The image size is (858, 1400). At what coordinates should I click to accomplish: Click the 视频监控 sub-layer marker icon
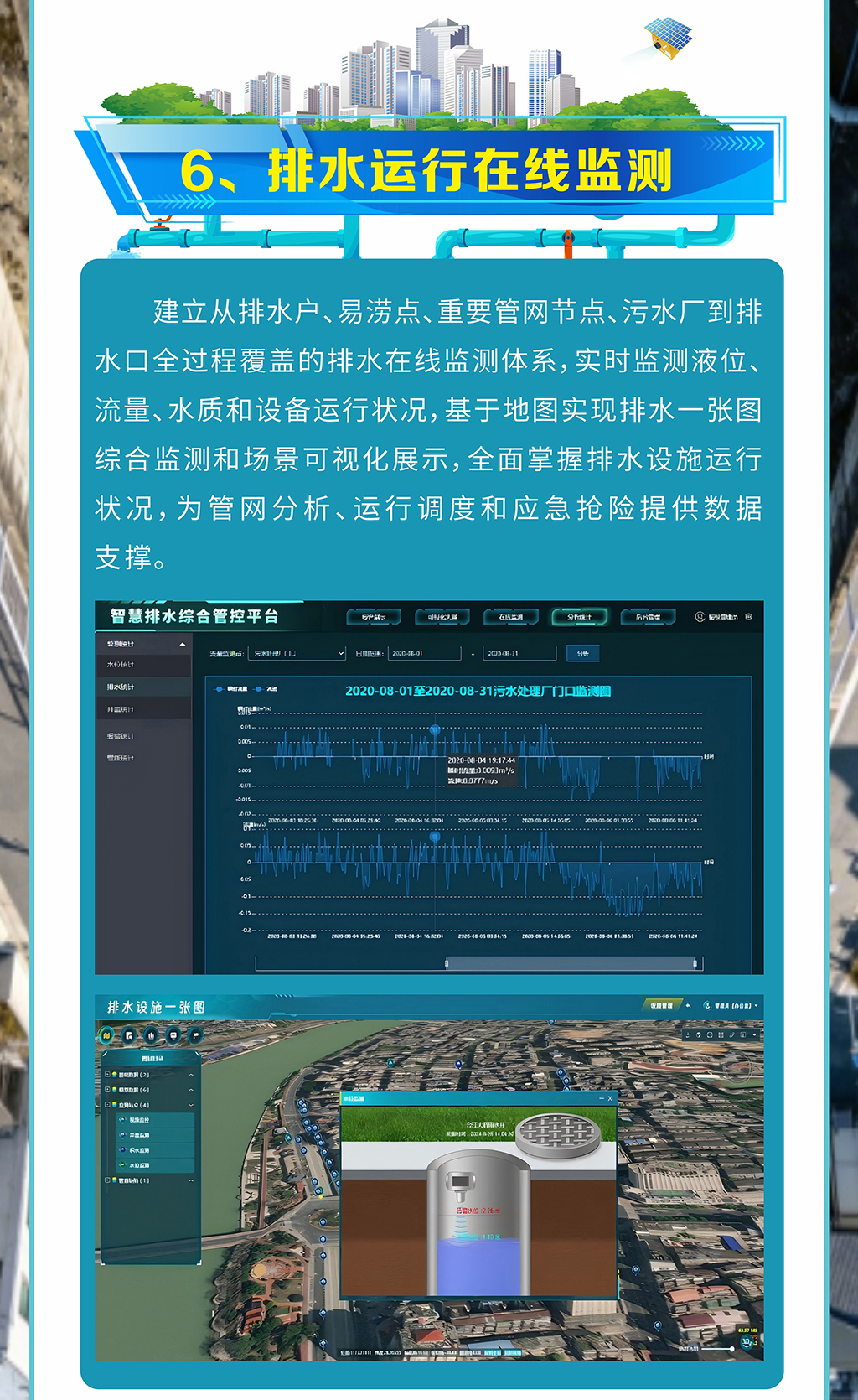point(123,1120)
